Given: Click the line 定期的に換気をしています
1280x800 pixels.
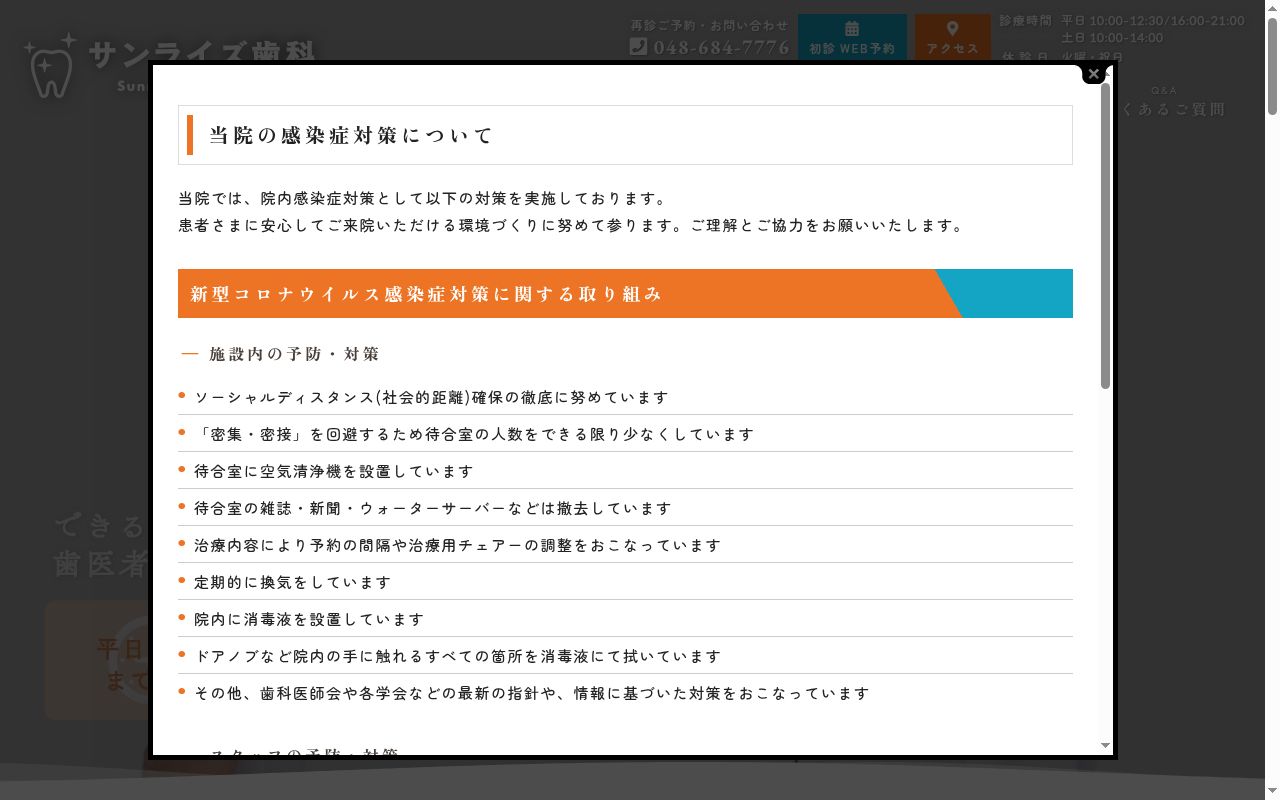Looking at the screenshot, I should 293,582.
